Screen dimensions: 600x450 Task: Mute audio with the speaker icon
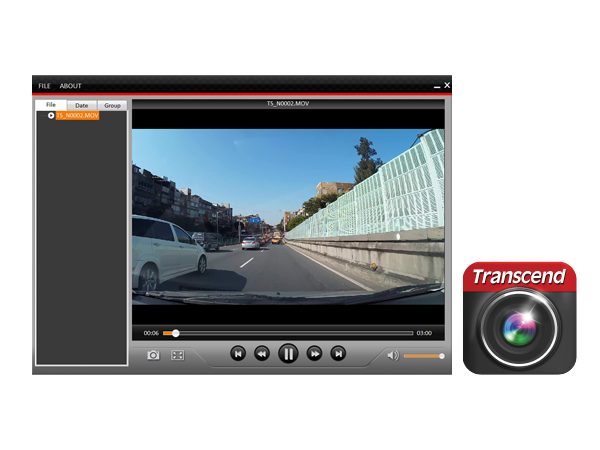point(393,355)
